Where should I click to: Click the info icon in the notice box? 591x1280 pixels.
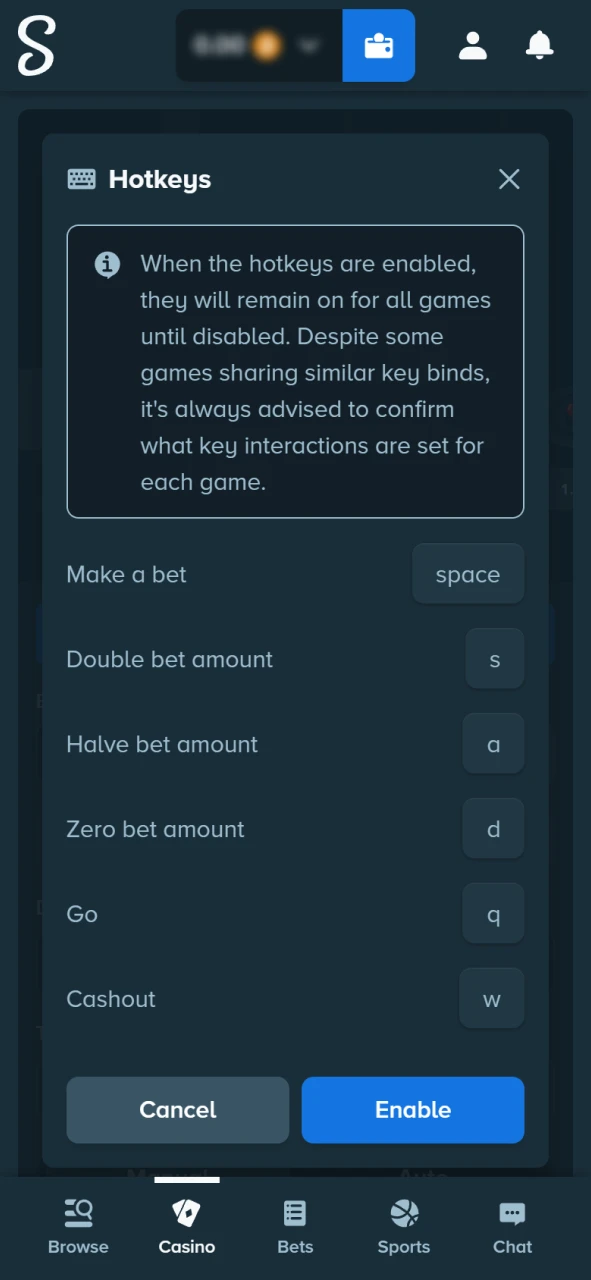(x=107, y=264)
